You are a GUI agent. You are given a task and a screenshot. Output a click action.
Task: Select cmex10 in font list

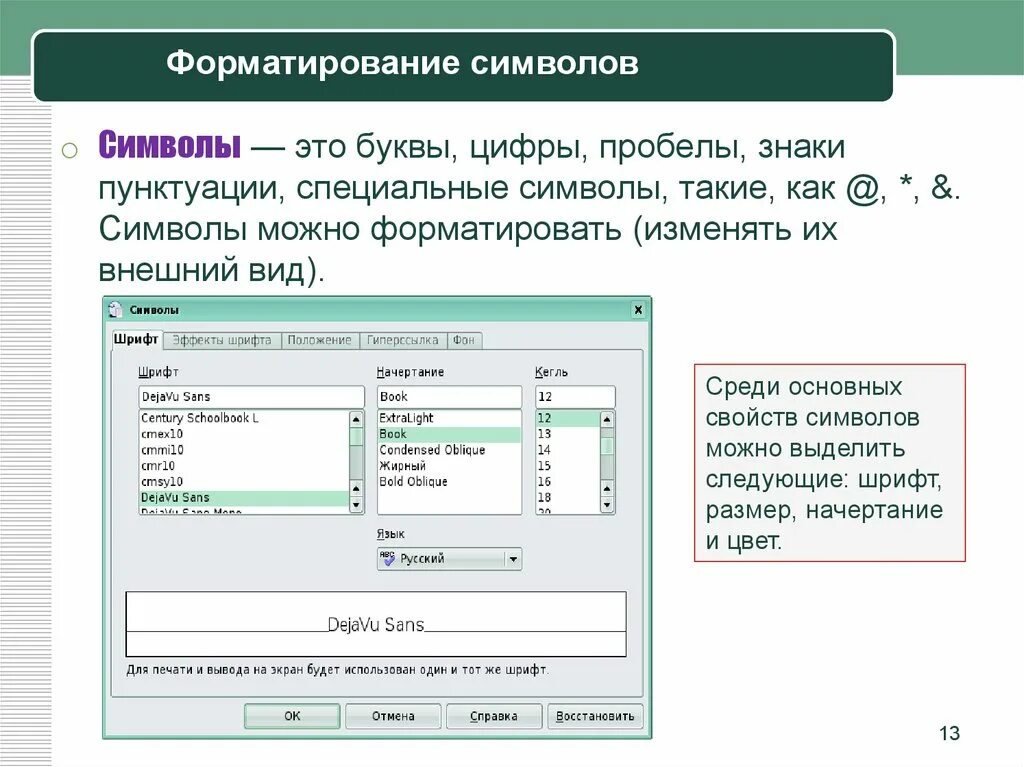244,434
